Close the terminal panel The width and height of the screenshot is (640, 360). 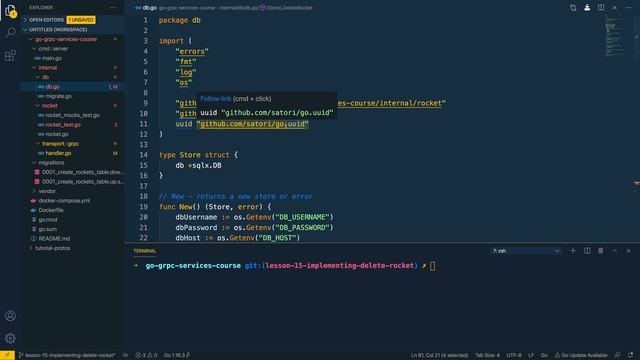[629, 251]
